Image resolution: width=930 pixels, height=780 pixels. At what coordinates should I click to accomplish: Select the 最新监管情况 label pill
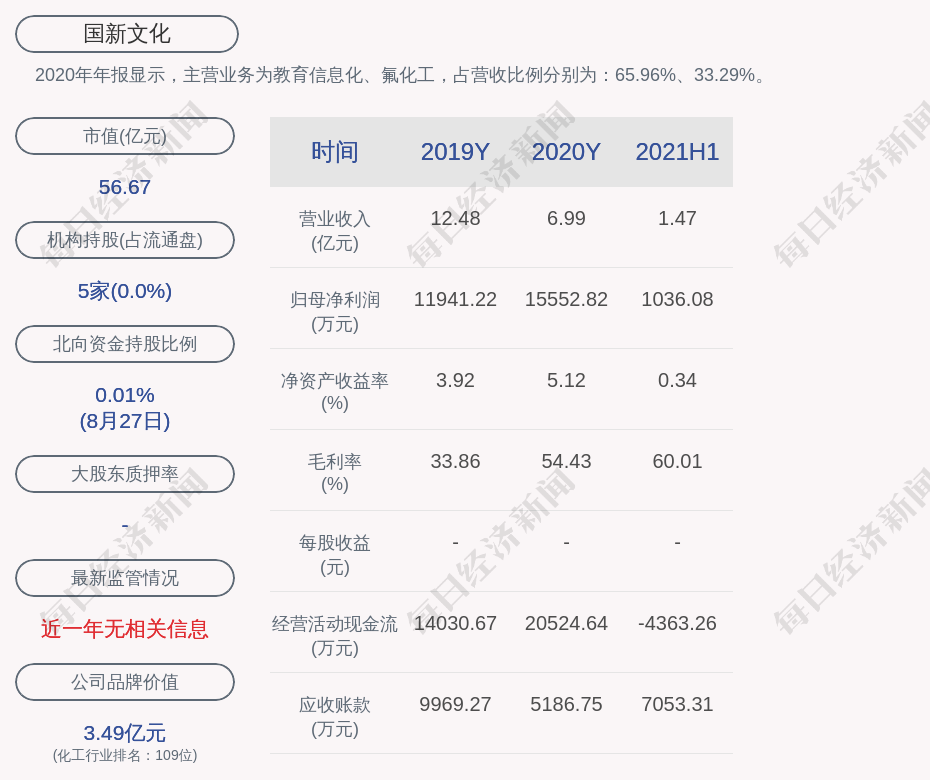125,578
